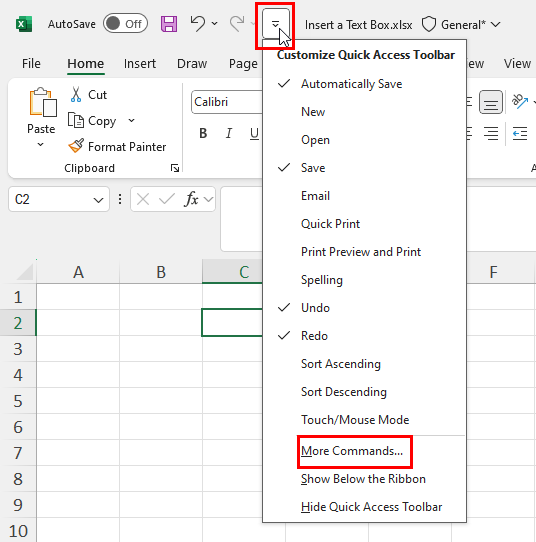The image size is (536, 542).
Task: Expand the Name Box dropdown
Action: 98,200
